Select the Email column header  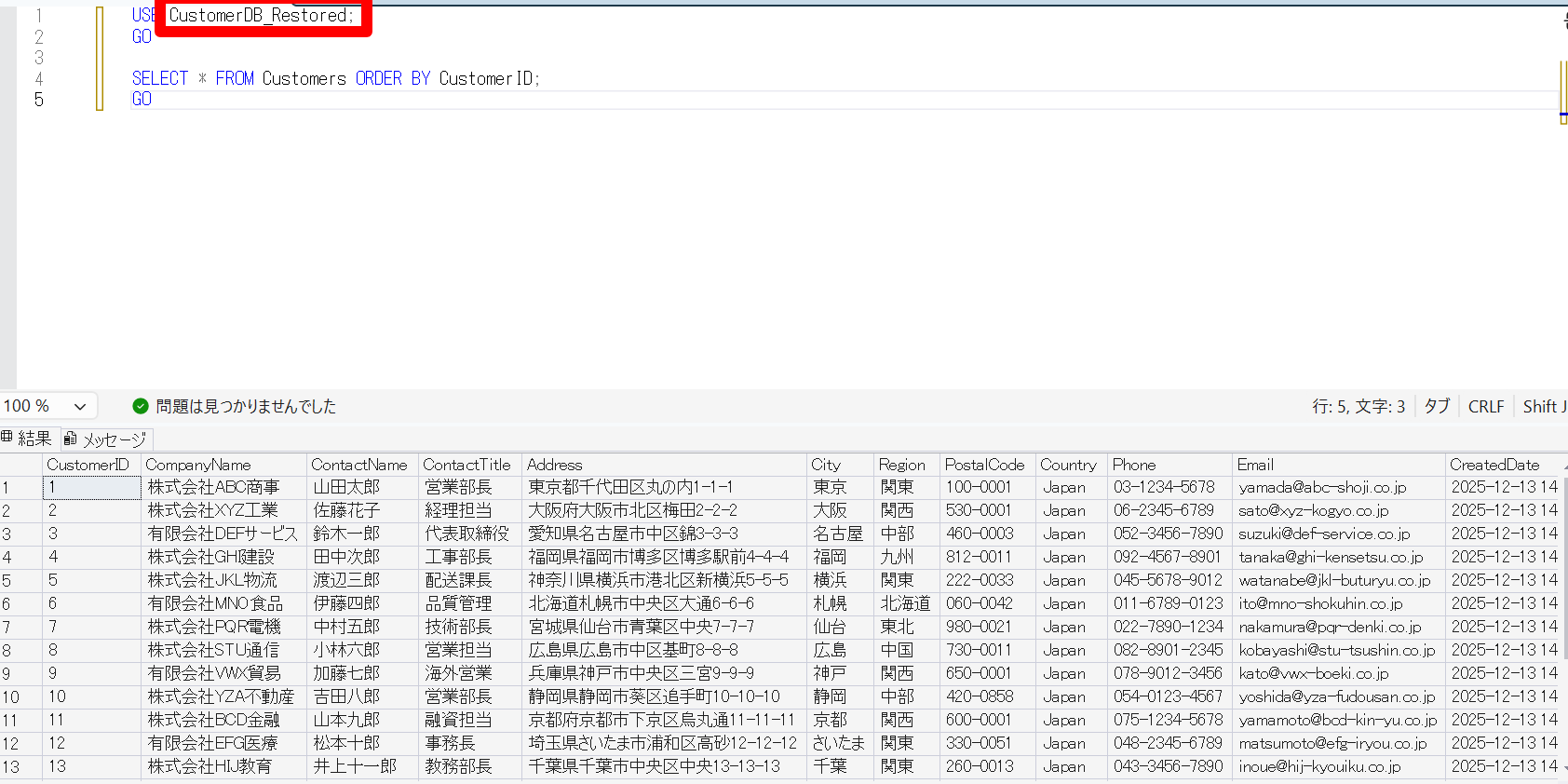(1339, 465)
